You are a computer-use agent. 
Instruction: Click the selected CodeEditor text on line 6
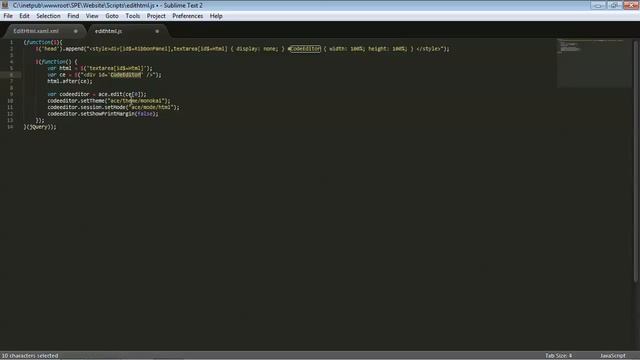(x=125, y=75)
